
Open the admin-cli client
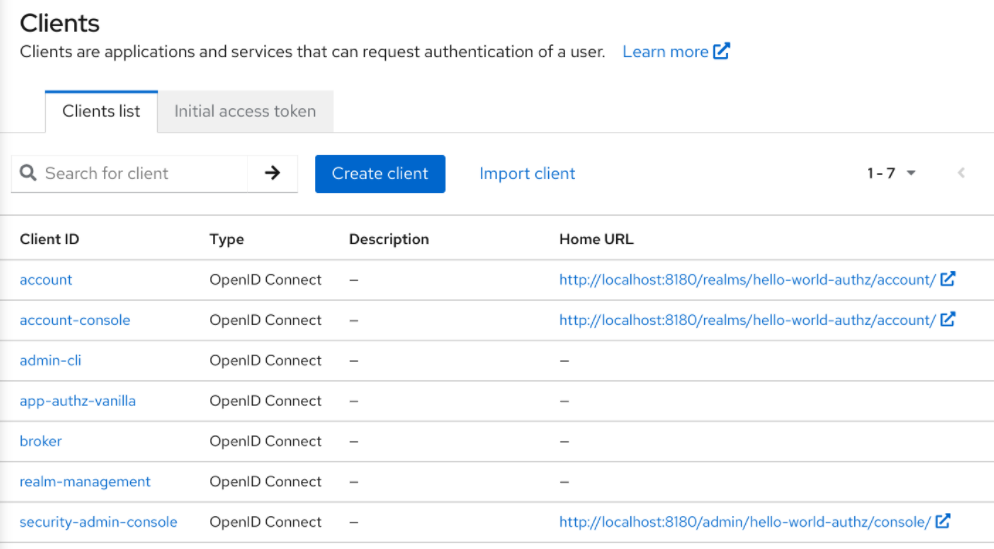click(x=50, y=360)
